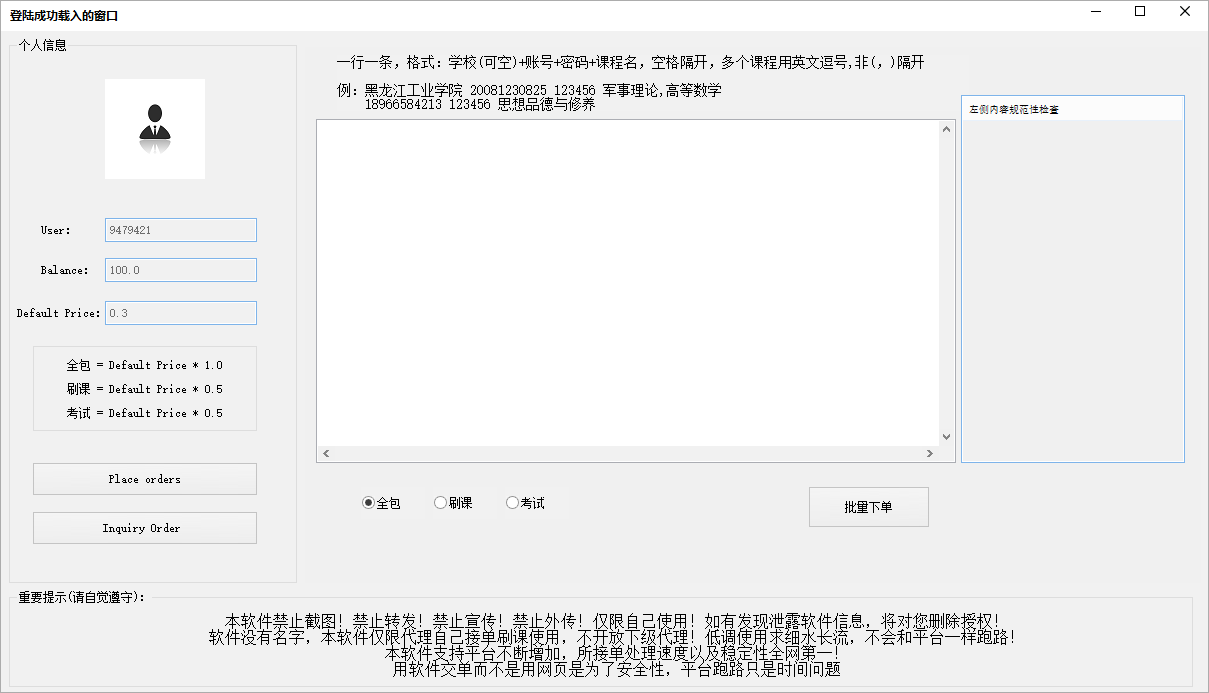Image resolution: width=1209 pixels, height=693 pixels.
Task: Click the 用软件交单而不是用网页 notice line
Action: pyautogui.click(x=617, y=669)
